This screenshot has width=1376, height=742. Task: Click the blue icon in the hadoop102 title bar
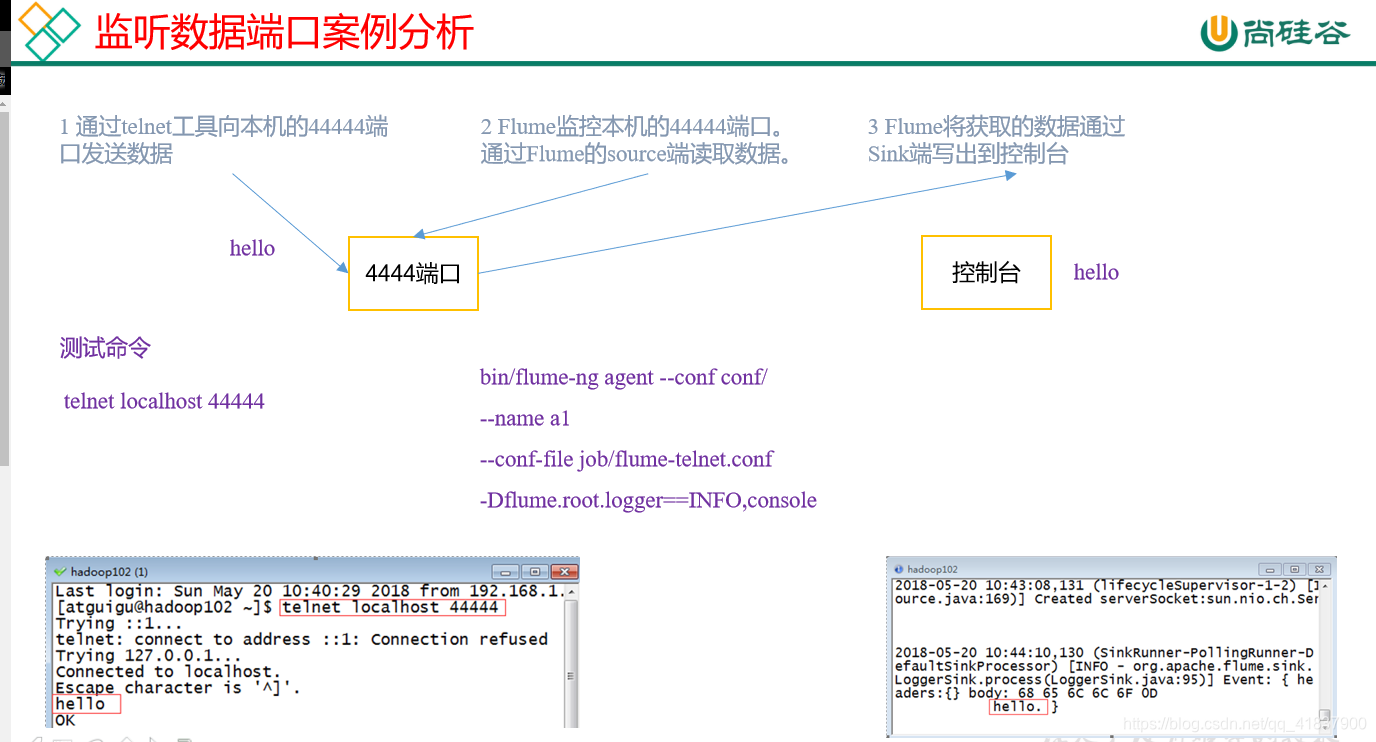(898, 569)
